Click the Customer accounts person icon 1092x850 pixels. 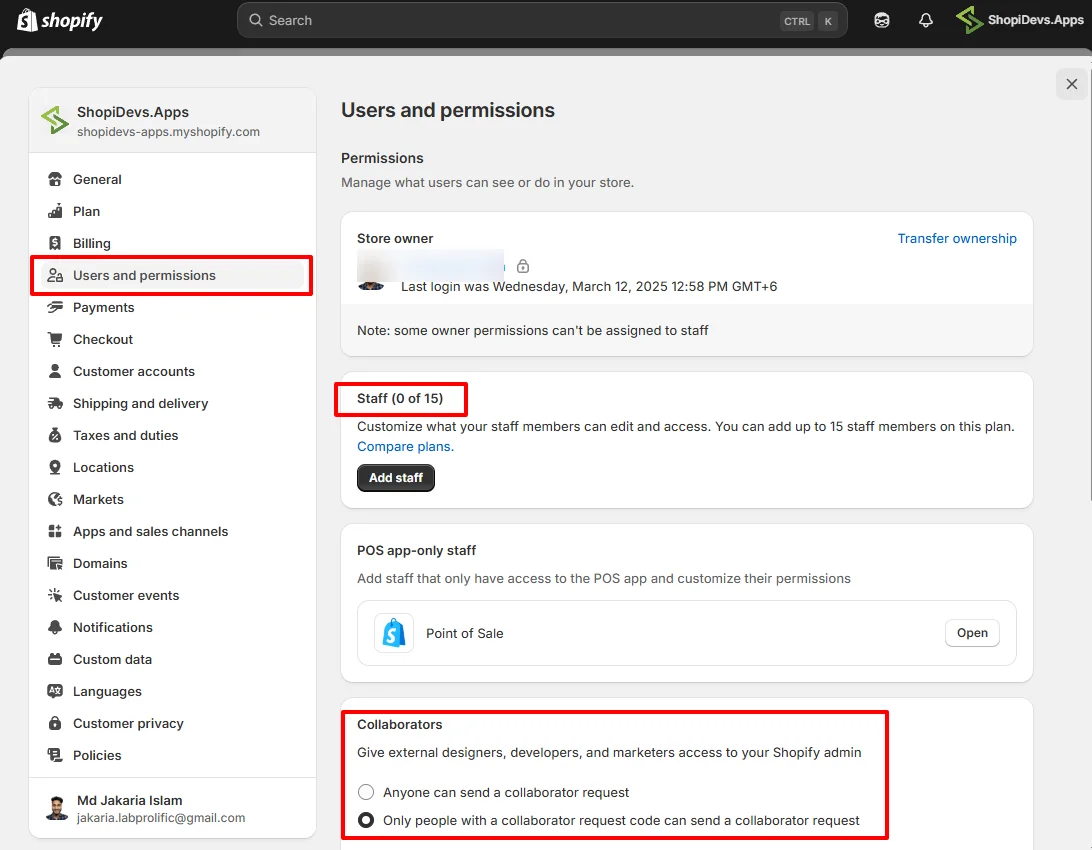55,372
